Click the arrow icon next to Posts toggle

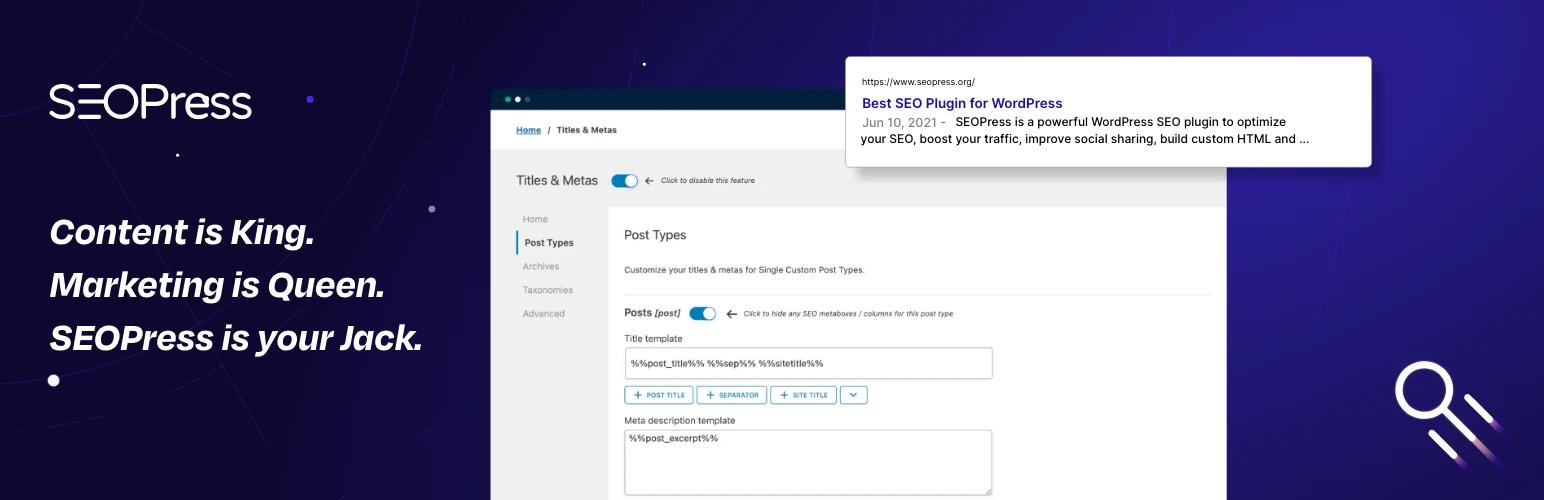point(731,314)
